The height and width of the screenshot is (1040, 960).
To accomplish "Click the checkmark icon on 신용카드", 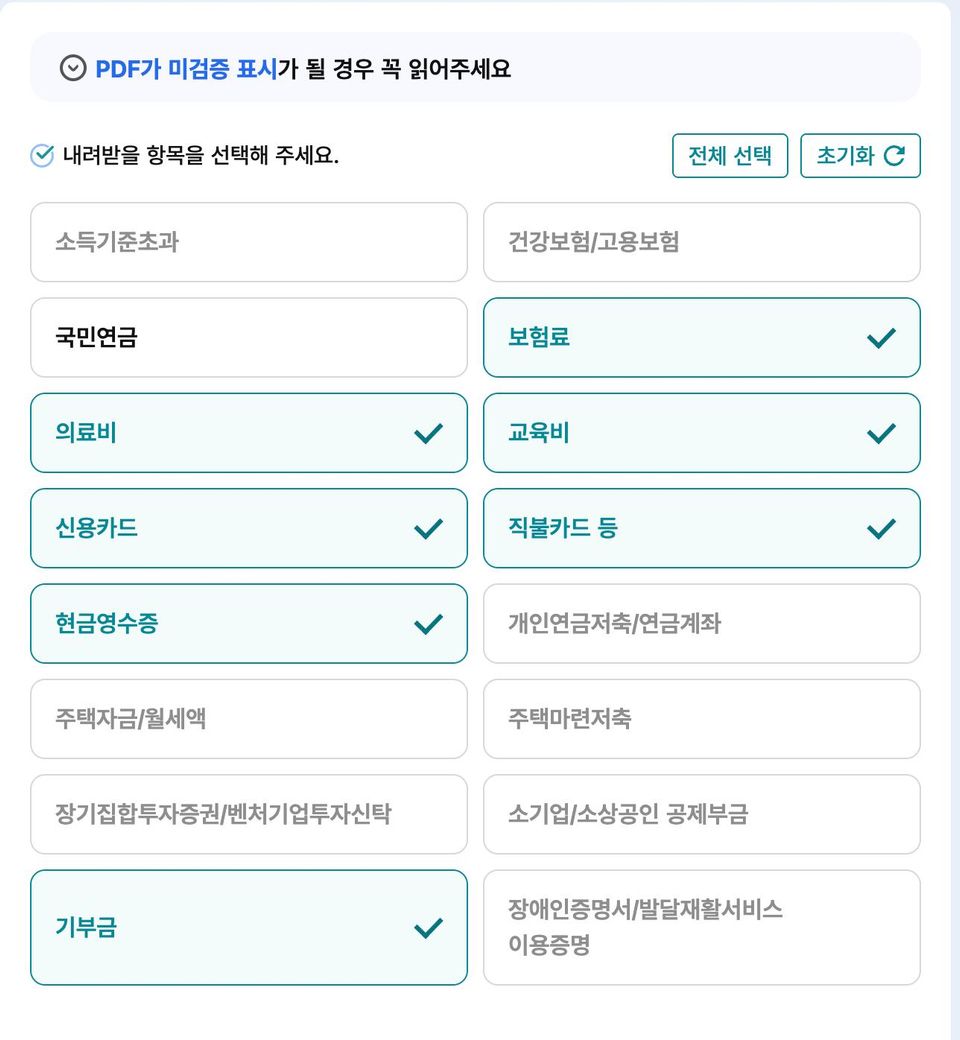I will click(x=428, y=528).
